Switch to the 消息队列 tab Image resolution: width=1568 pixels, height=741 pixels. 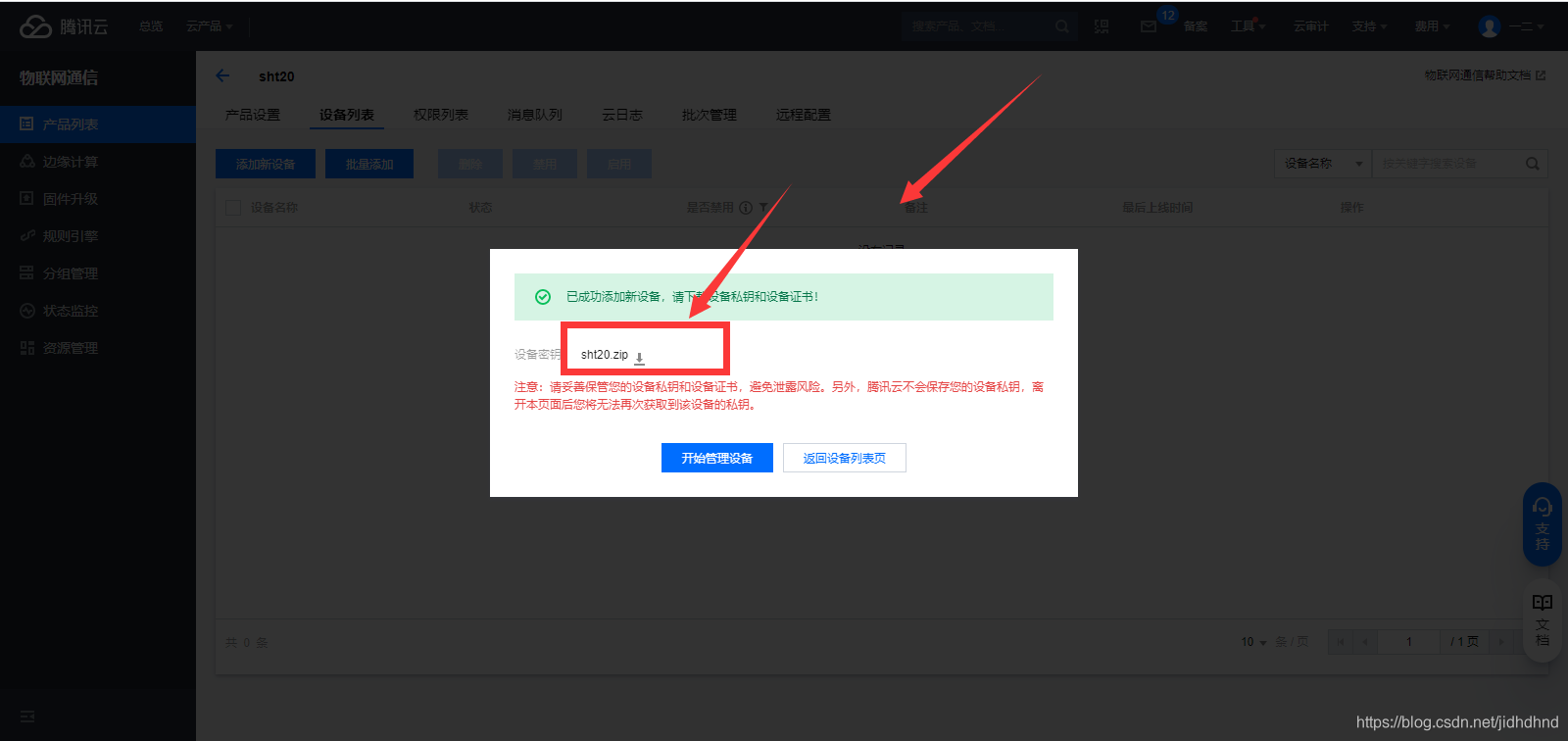(x=535, y=115)
